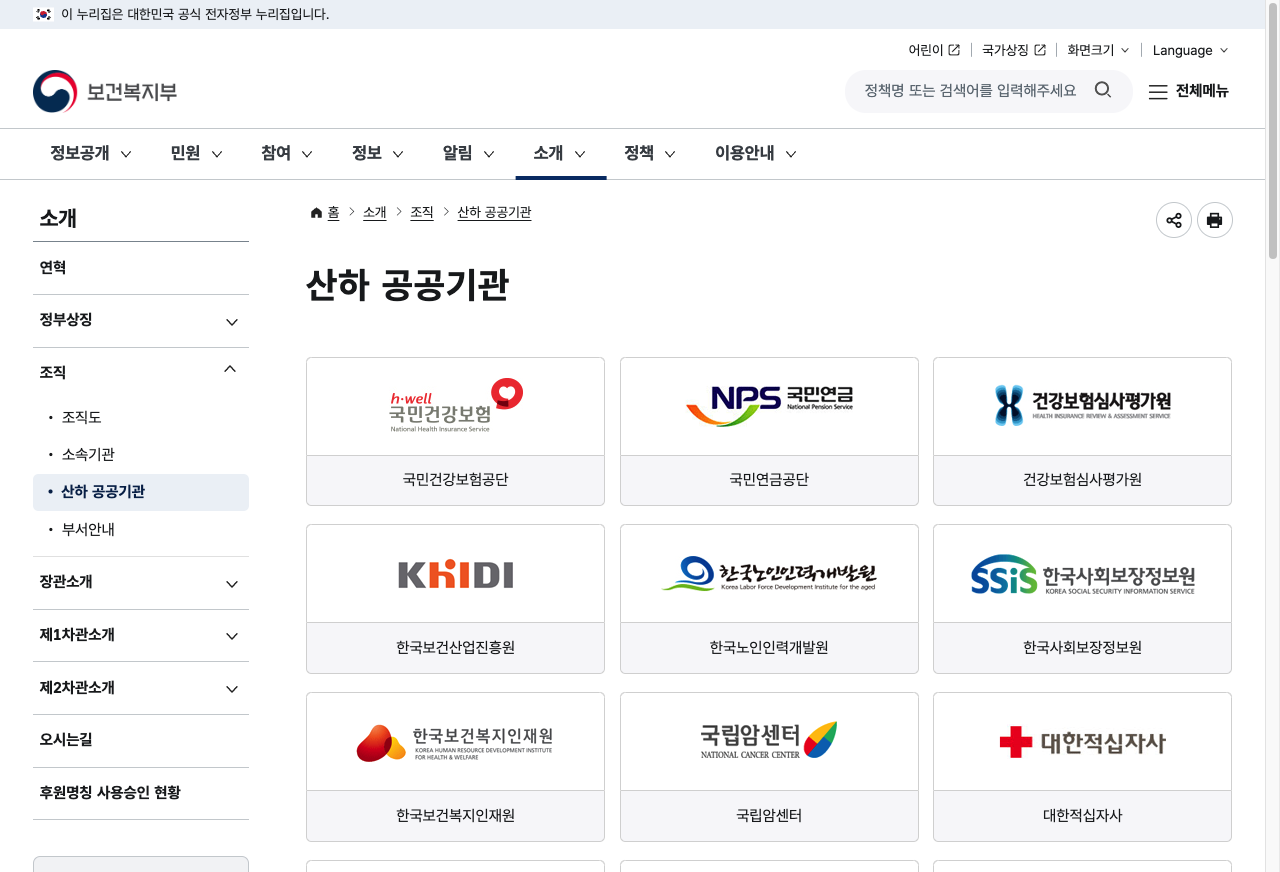The height and width of the screenshot is (872, 1280).
Task: Click the 국립암센터 card label
Action: click(769, 816)
